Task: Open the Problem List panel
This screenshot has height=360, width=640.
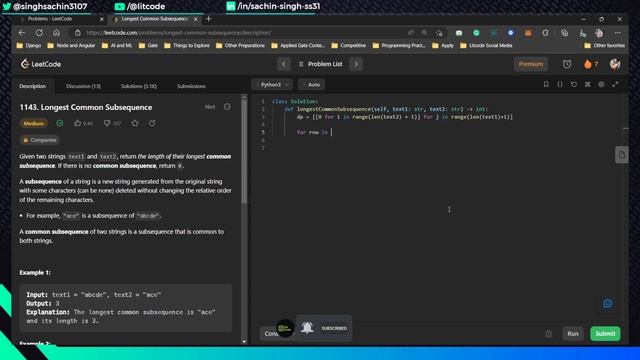Action: (x=320, y=64)
